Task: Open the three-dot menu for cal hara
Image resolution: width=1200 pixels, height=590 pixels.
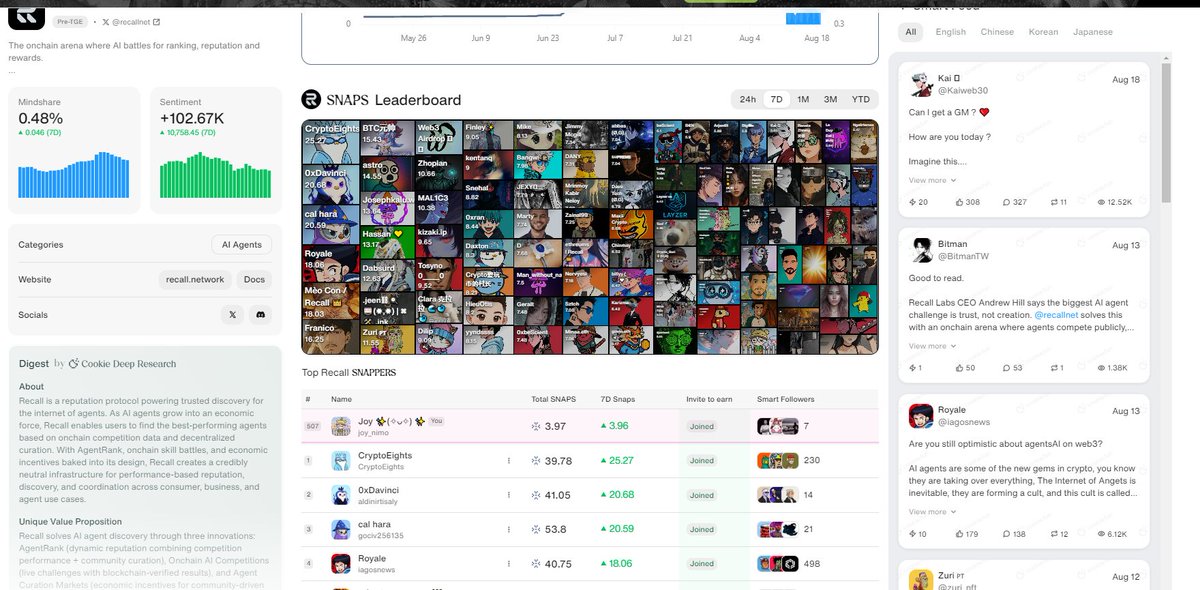Action: click(509, 529)
